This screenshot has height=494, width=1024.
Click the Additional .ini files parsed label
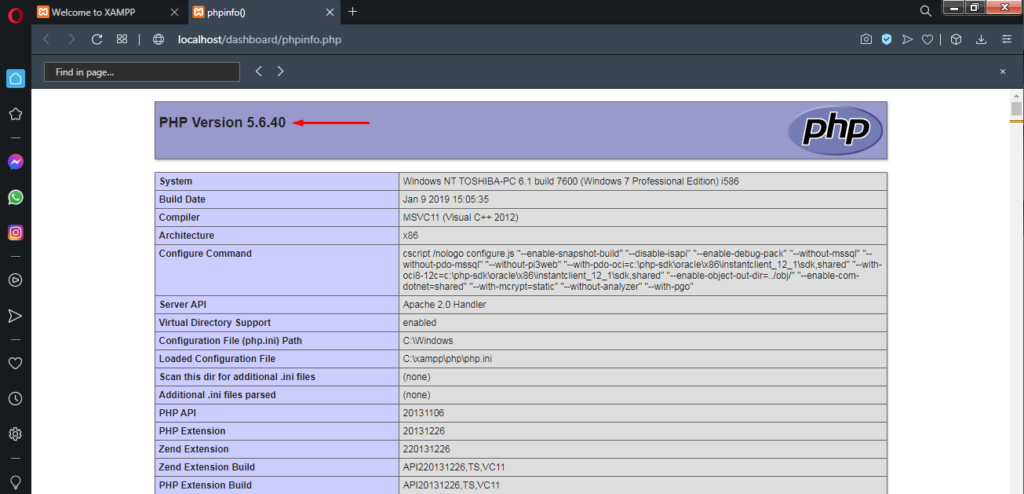coord(217,395)
